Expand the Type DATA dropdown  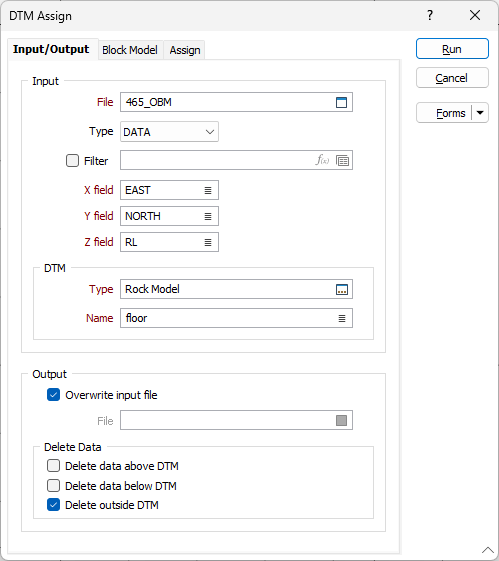pos(169,132)
